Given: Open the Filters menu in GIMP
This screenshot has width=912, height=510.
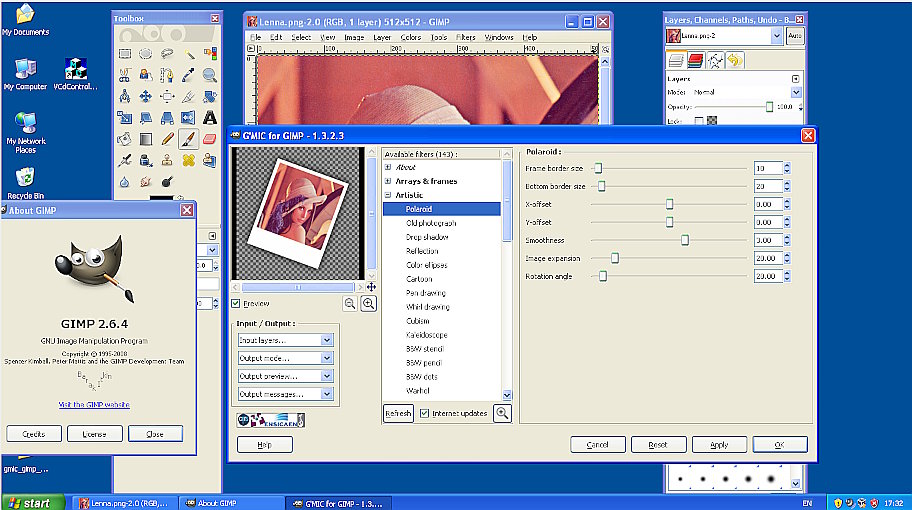Looking at the screenshot, I should coord(465,37).
